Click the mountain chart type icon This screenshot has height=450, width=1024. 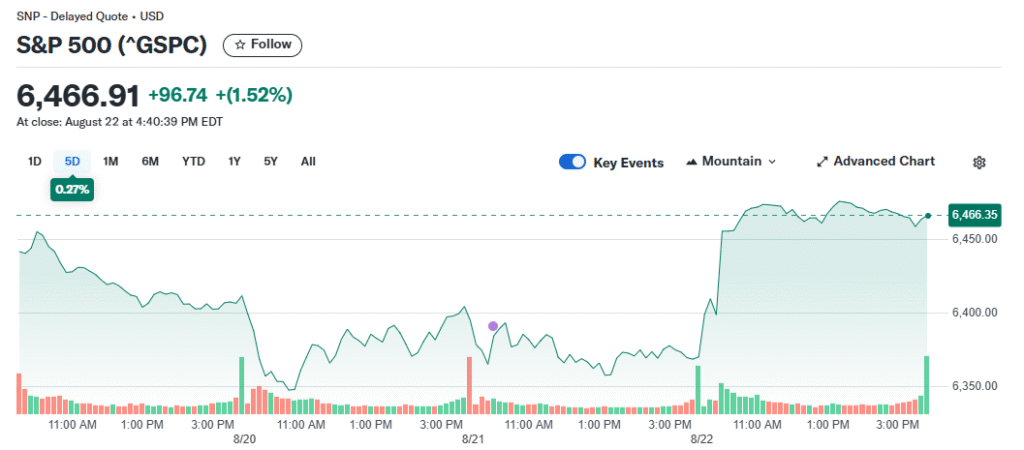coord(692,162)
